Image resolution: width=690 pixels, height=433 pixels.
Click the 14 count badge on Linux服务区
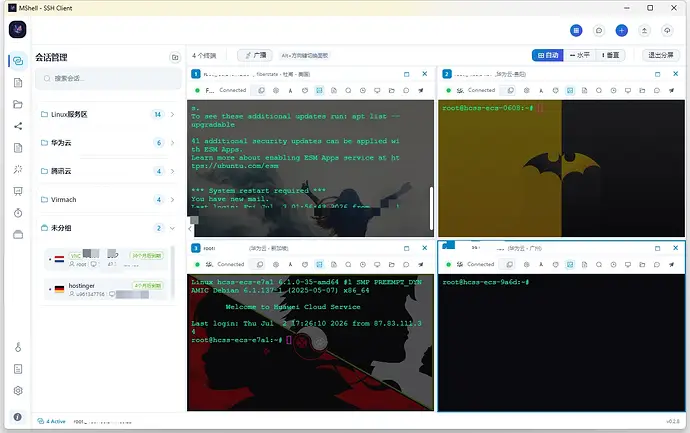click(x=158, y=114)
